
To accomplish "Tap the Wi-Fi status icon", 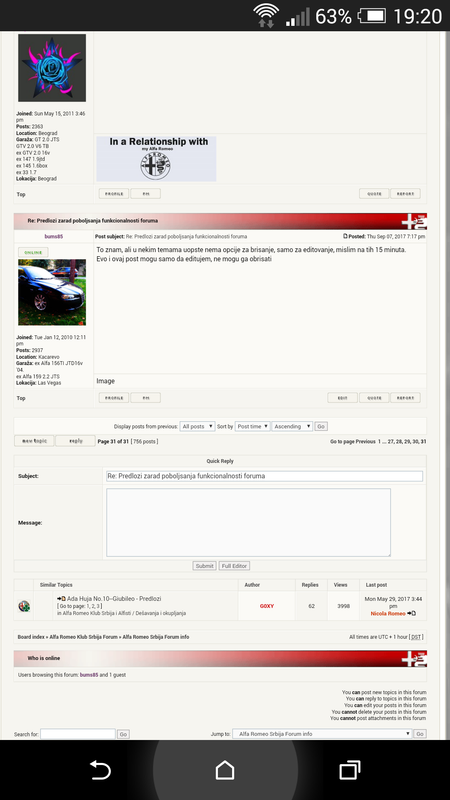I will [266, 15].
